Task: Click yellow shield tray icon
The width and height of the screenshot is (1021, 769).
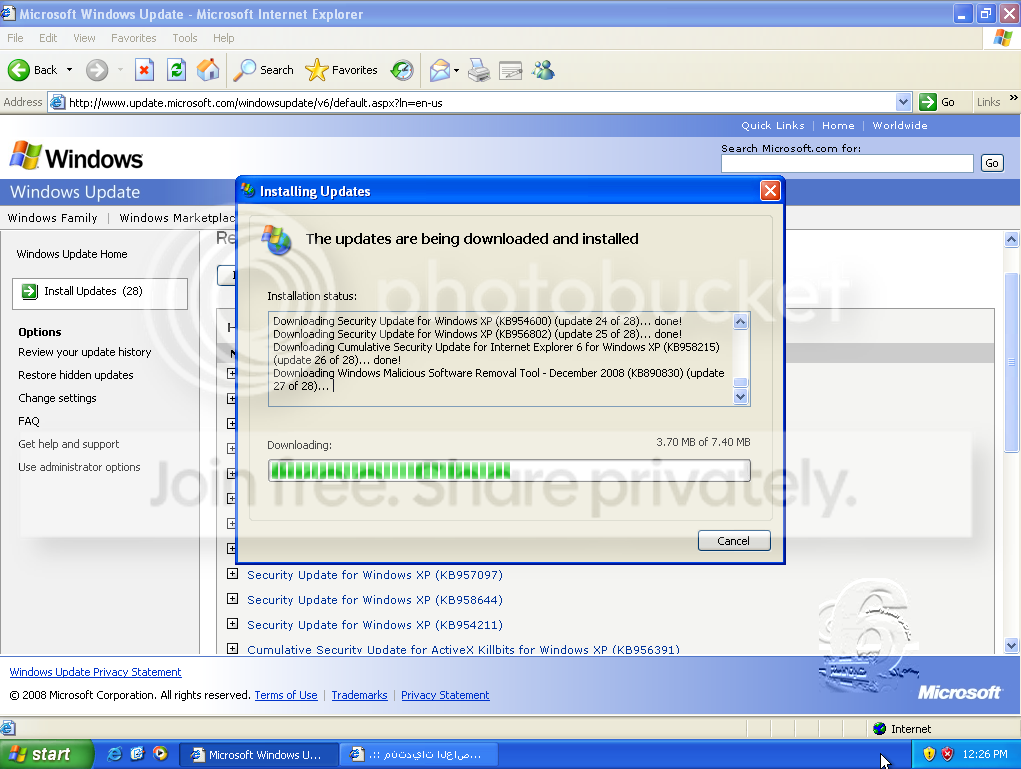Action: pos(929,754)
